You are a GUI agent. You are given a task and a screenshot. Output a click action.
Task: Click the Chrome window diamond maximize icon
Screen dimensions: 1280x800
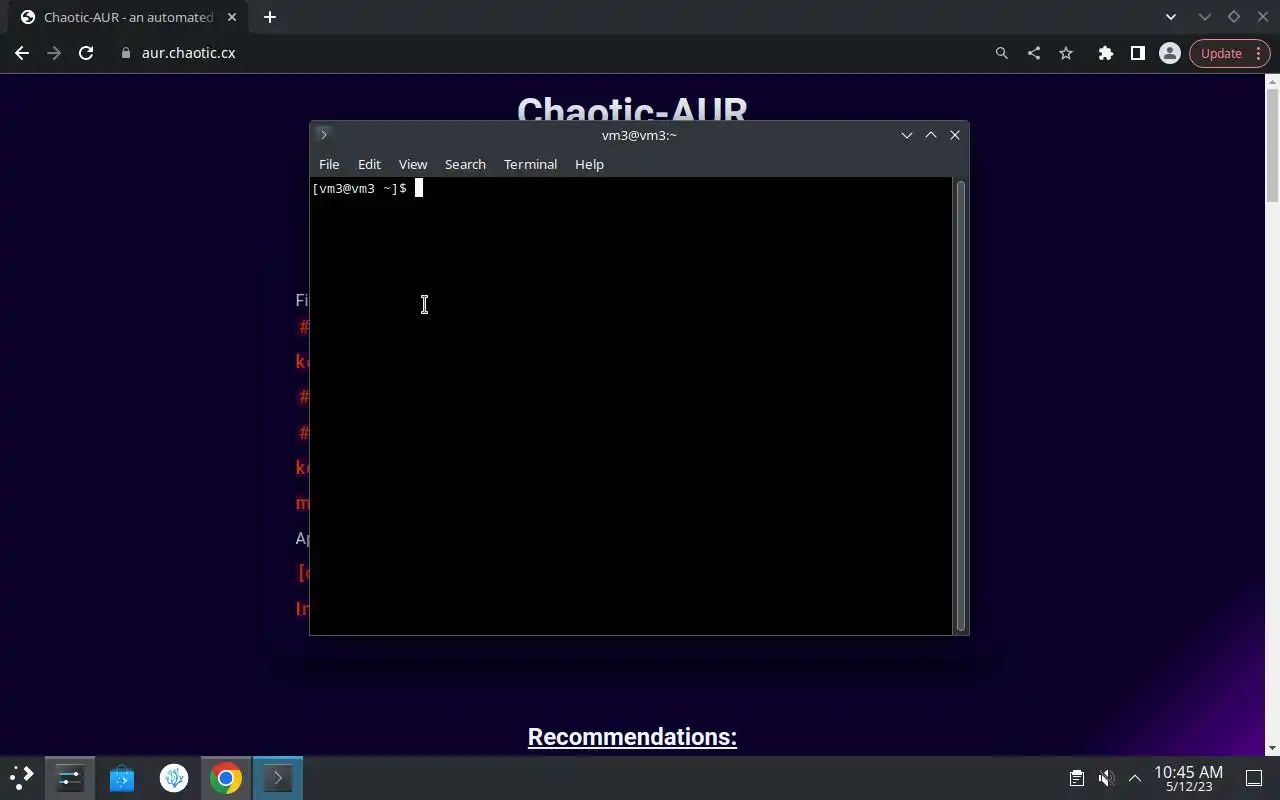(1233, 17)
